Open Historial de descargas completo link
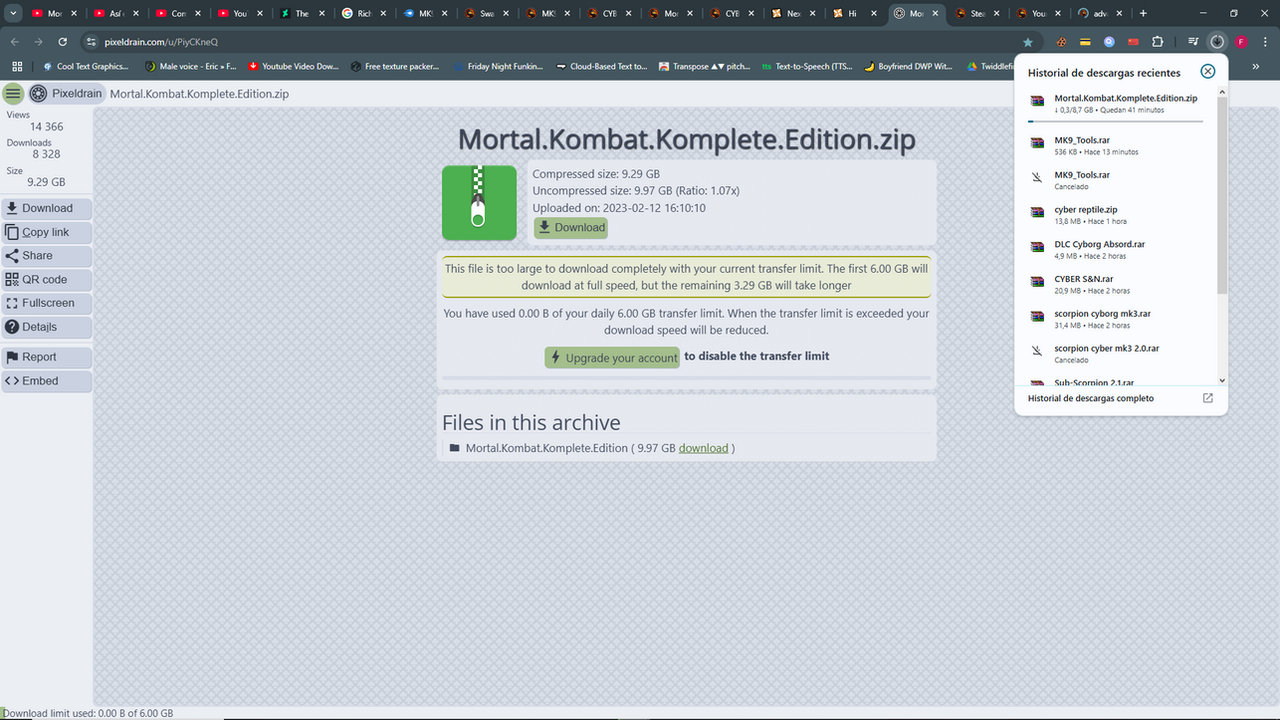Screen dimensions: 1280x720 point(1090,398)
